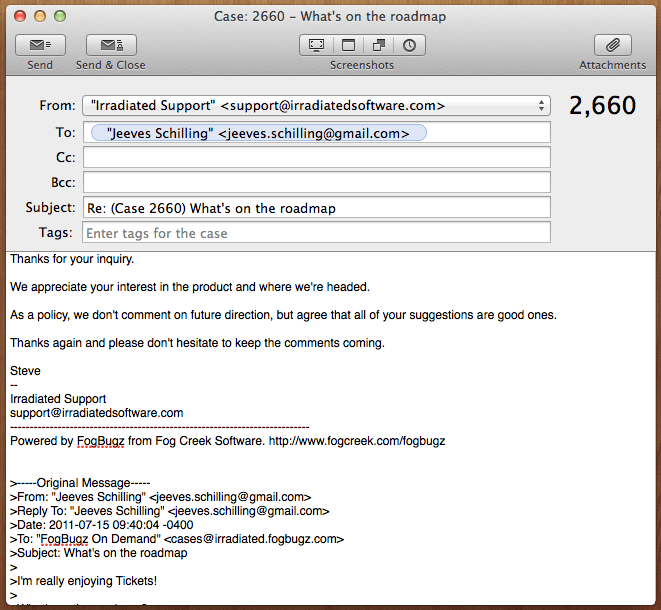Zoom the window with the green button
This screenshot has width=661, height=610.
tap(60, 17)
